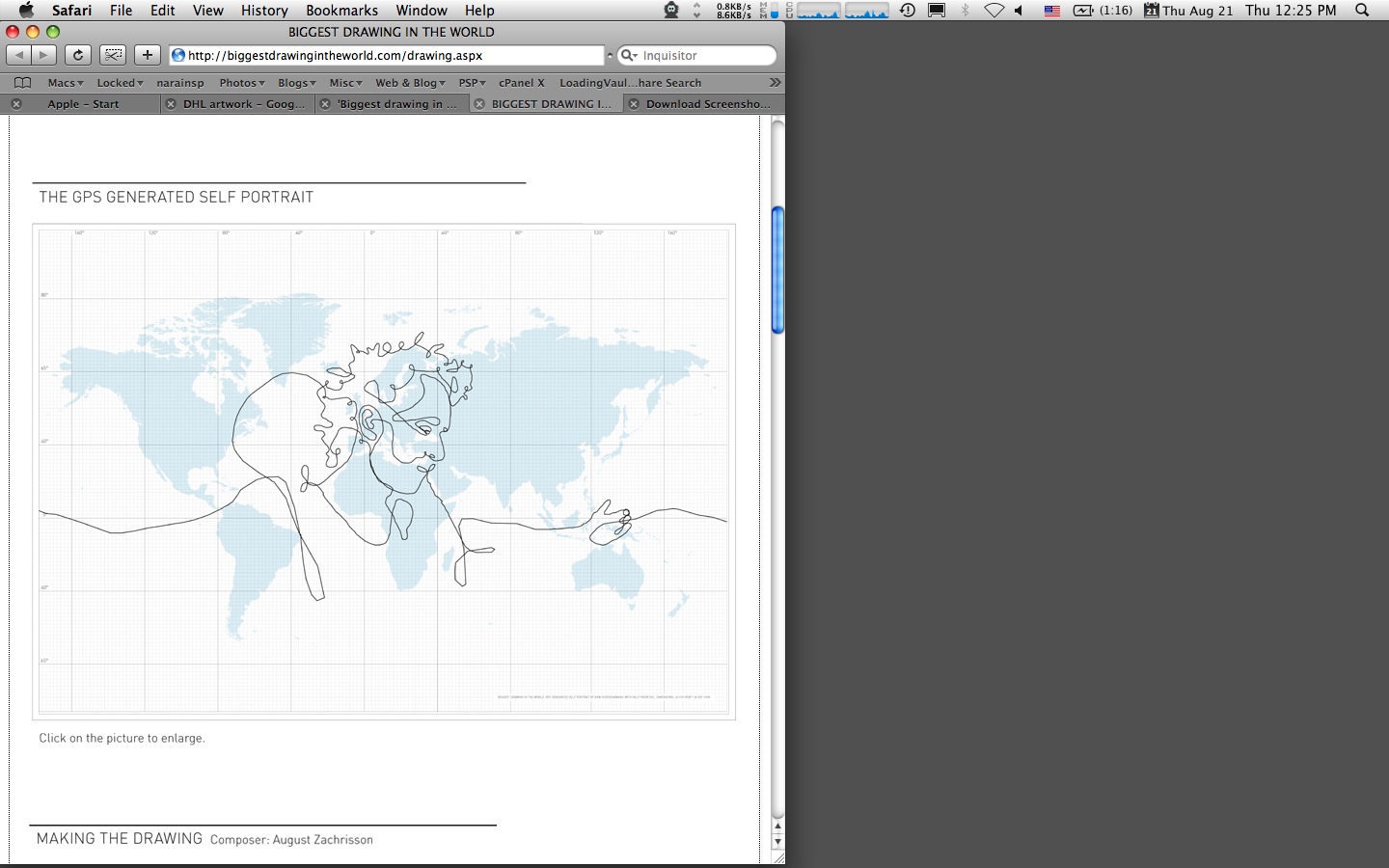Click the blue vertical scrollbar thumb

click(x=777, y=270)
